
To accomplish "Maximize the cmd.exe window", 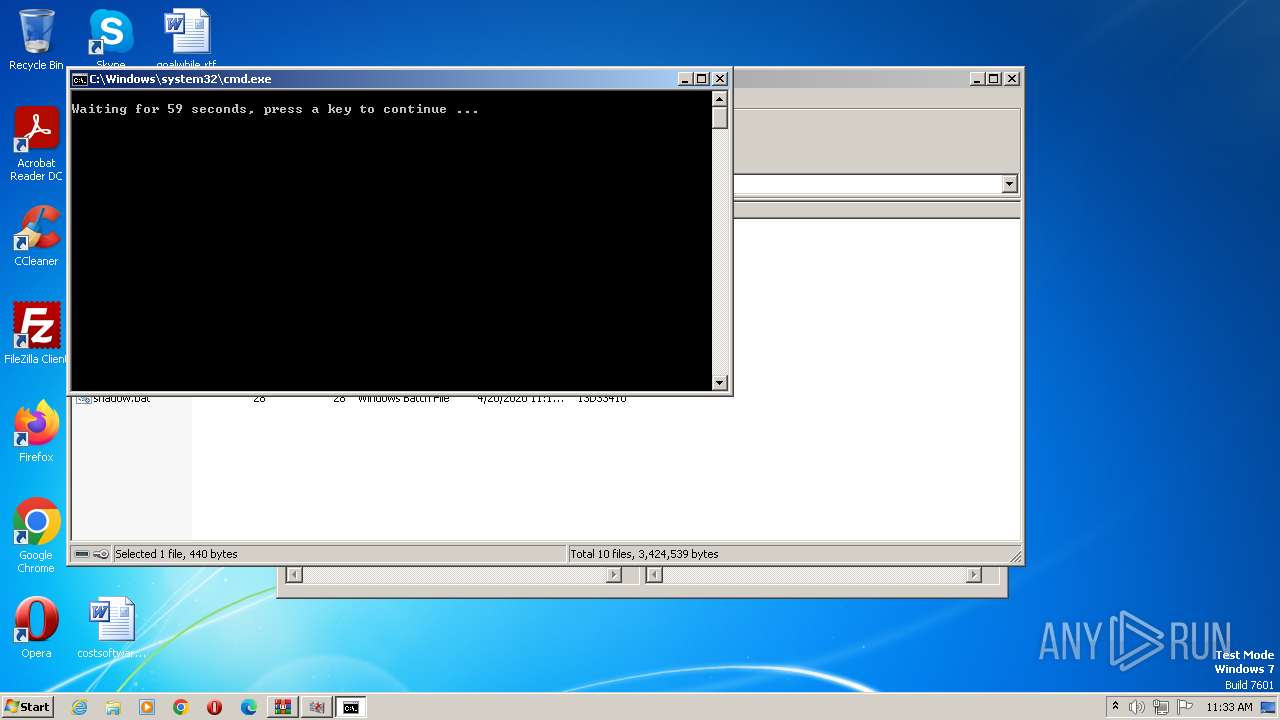I will [702, 79].
